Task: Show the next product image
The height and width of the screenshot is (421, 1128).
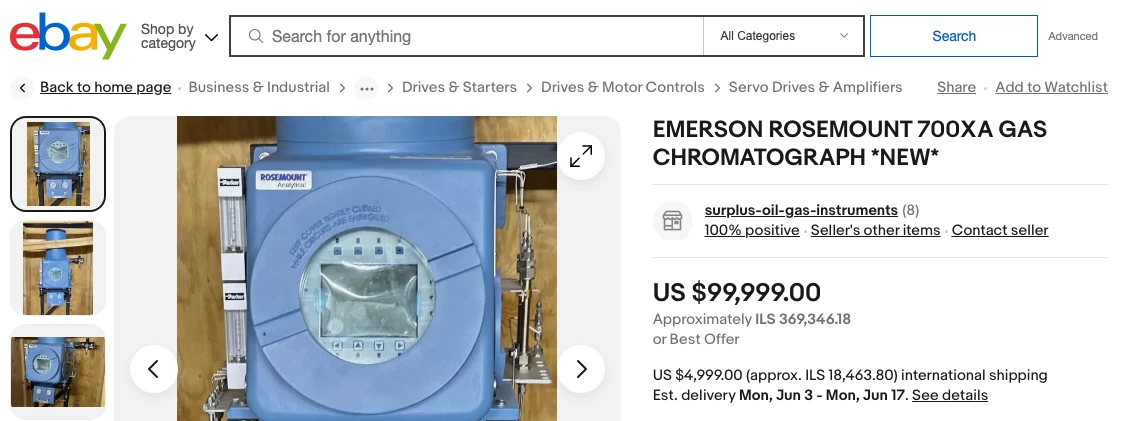Action: coord(581,369)
